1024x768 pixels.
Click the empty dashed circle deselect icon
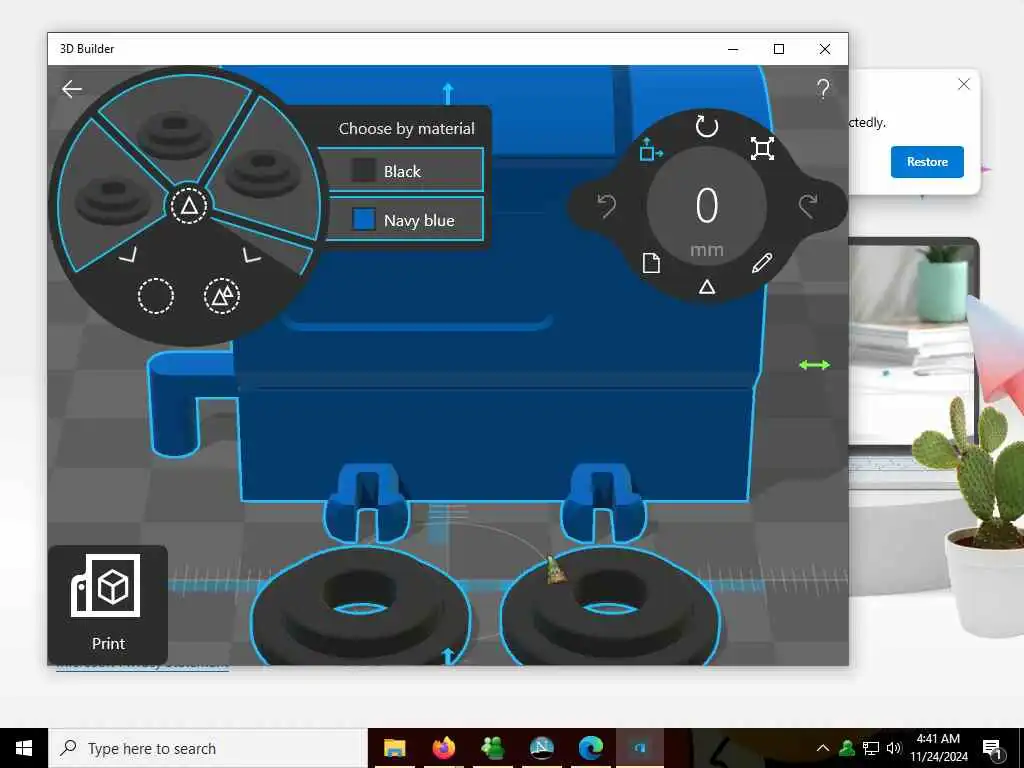(156, 296)
